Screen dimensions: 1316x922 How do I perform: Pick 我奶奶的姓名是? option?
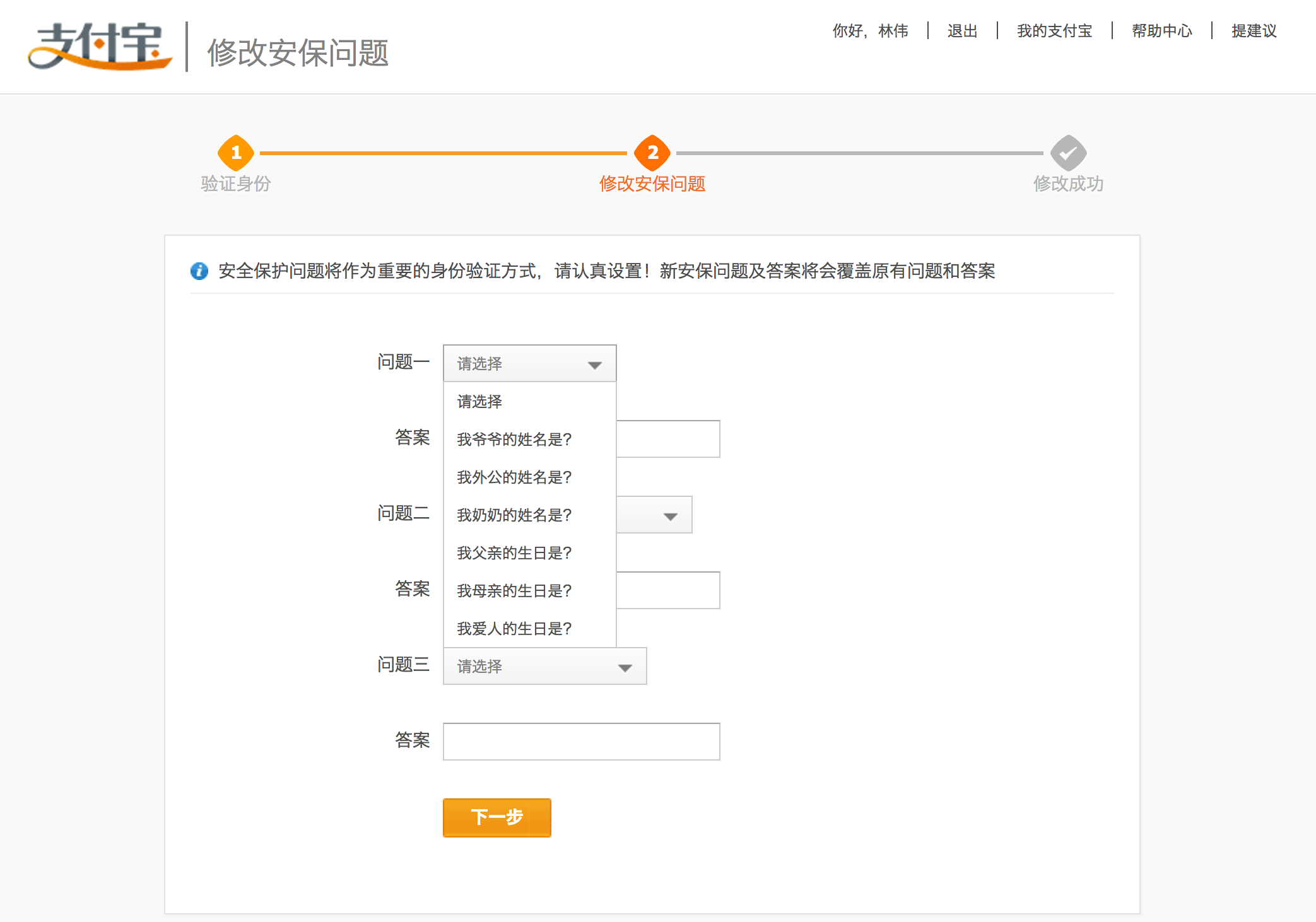click(514, 515)
